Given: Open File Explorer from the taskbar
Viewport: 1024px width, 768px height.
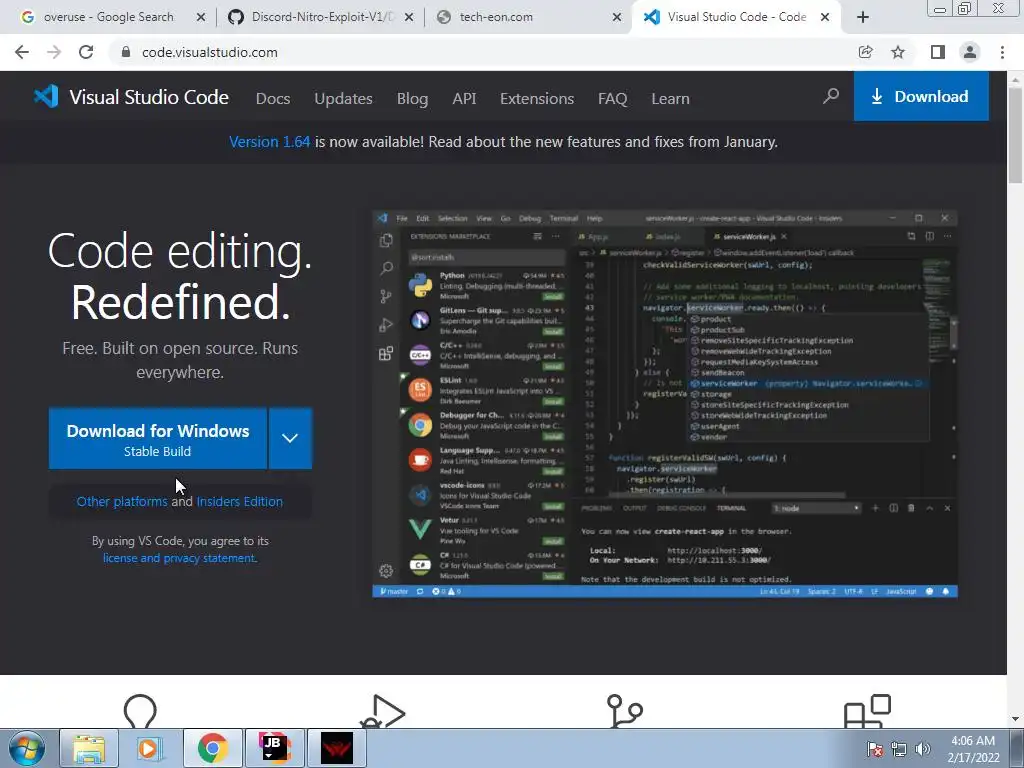Looking at the screenshot, I should (x=89, y=748).
